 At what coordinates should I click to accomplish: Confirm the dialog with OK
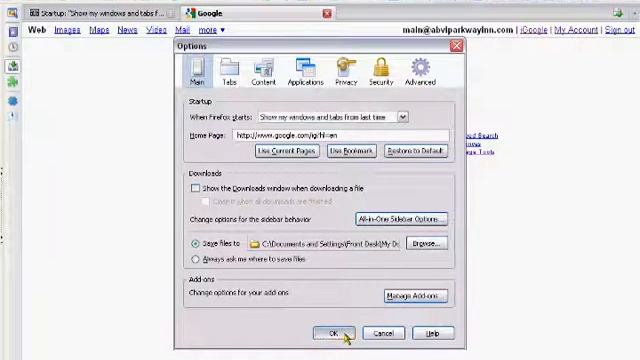click(334, 333)
